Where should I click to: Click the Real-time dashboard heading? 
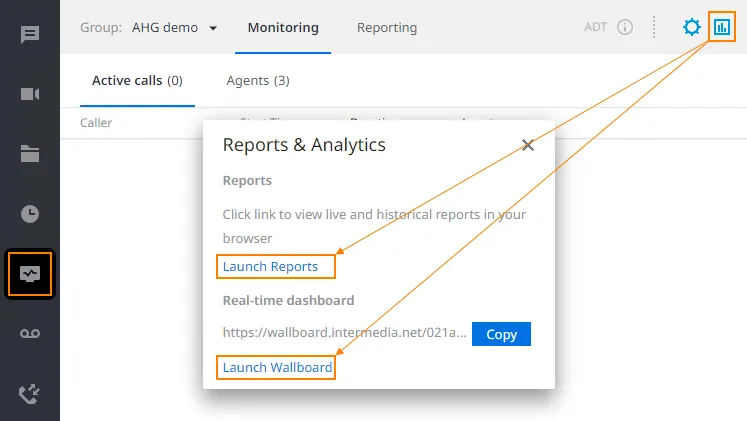(289, 301)
